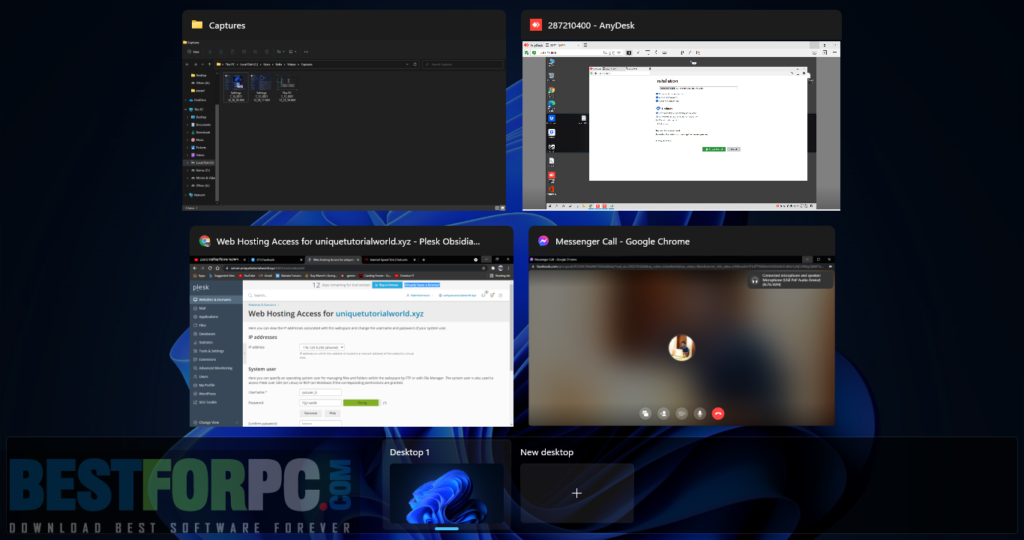Click the Chrome reload icon in Plesk window
Viewport: 1024px width, 540px height.
pos(210,268)
